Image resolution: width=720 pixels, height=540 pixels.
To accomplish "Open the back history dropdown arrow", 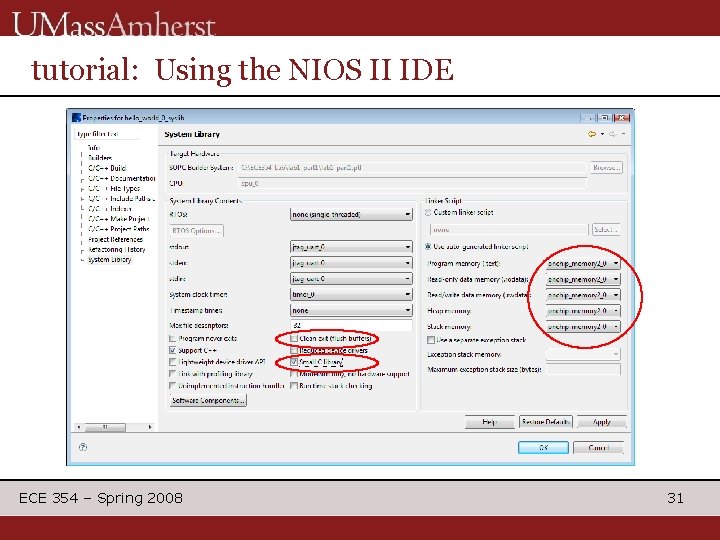I will pyautogui.click(x=602, y=134).
